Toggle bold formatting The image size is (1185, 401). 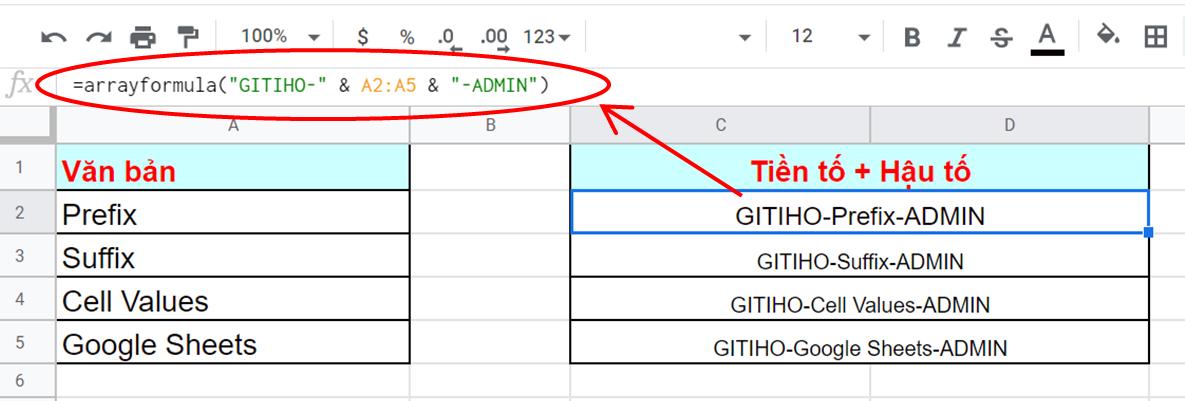[912, 36]
